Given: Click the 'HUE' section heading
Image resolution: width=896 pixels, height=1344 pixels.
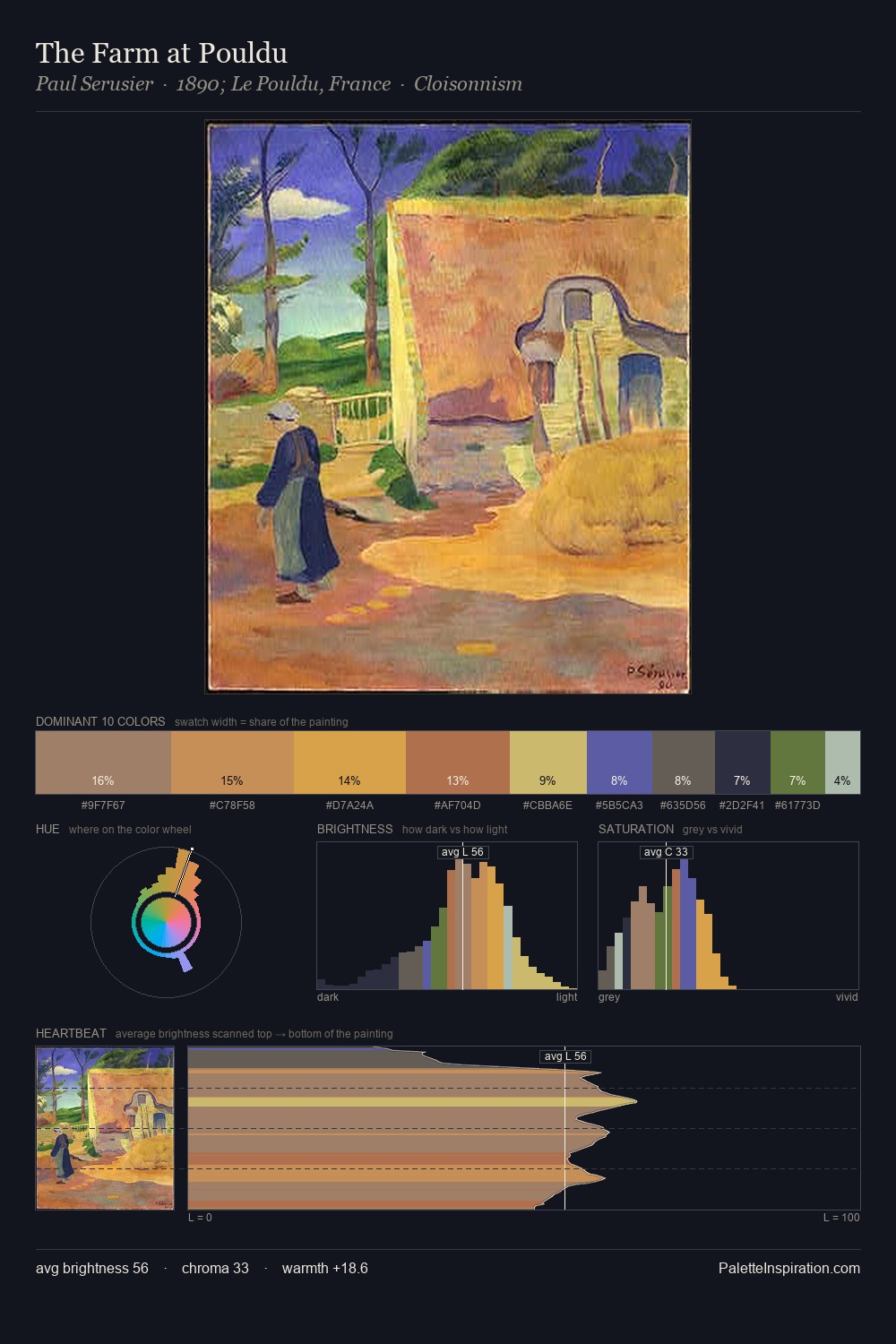Looking at the screenshot, I should click(x=47, y=830).
